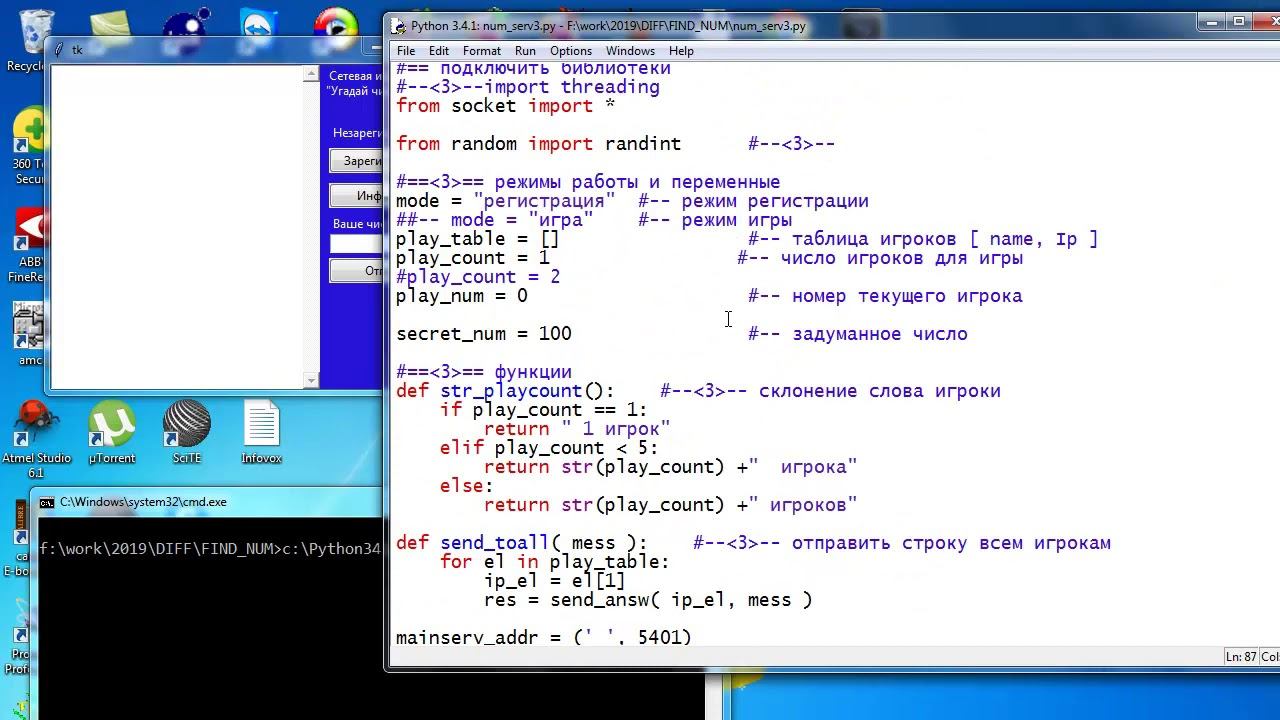Click the 'return " 1 игрок"' line
Image resolution: width=1280 pixels, height=720 pixels.
577,429
